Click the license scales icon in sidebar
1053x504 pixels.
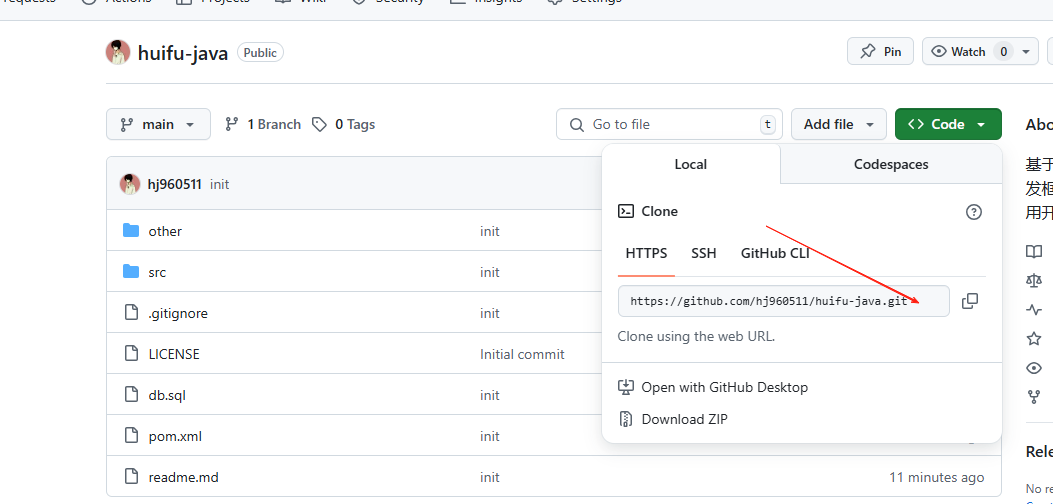1034,281
